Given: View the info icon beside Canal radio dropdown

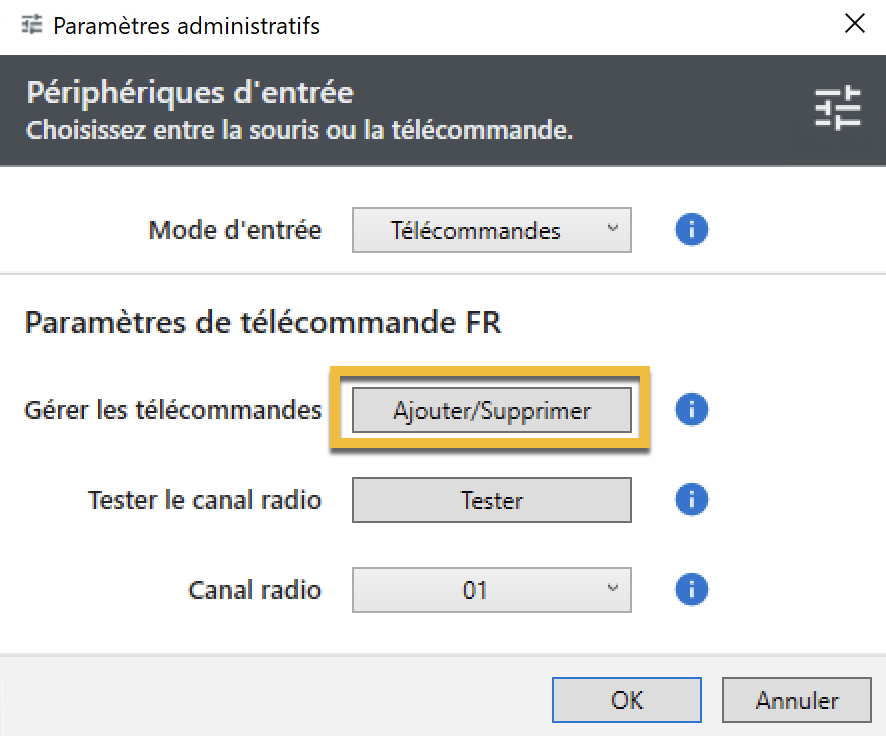Looking at the screenshot, I should [x=692, y=589].
